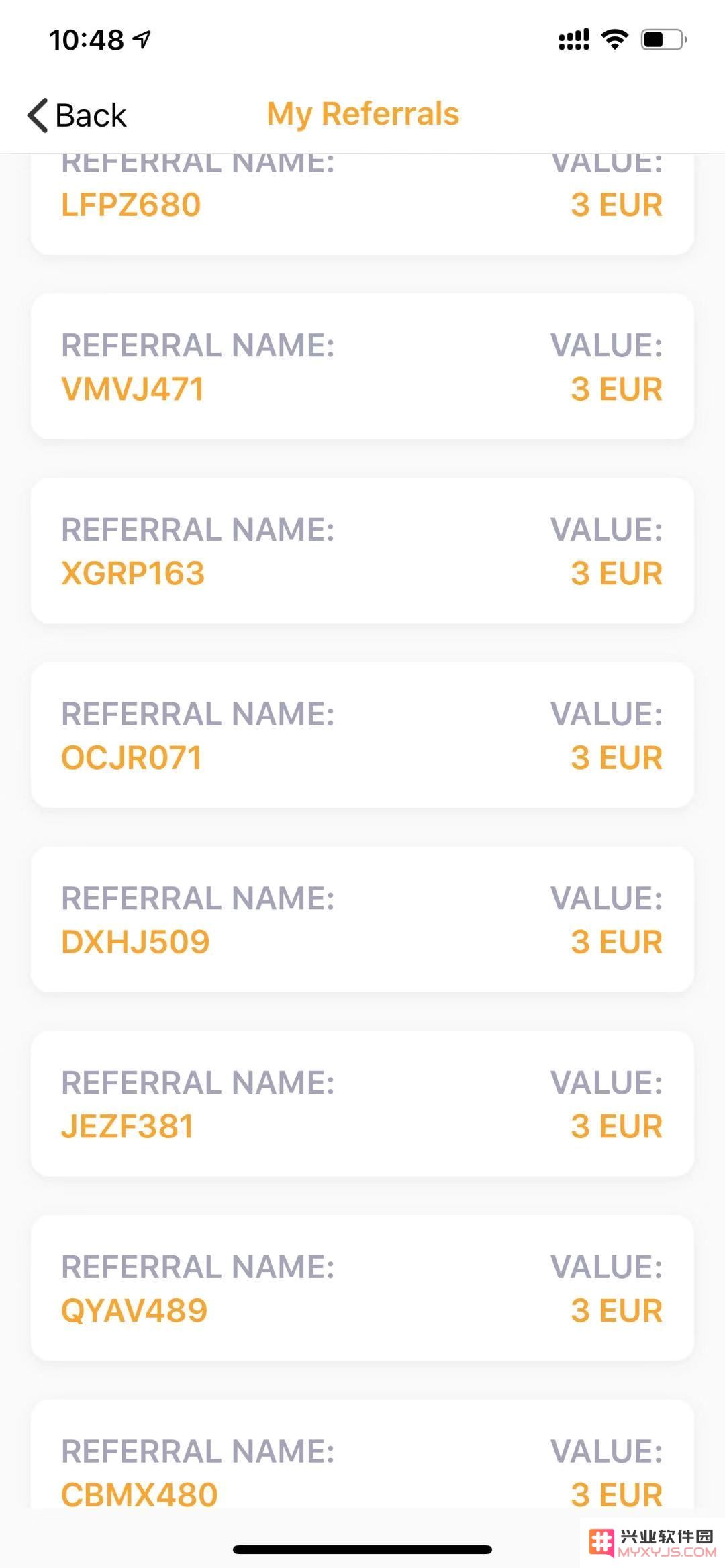Screen dimensions: 725x1568
Task: Tap the home indicator bar
Action: 362,1549
